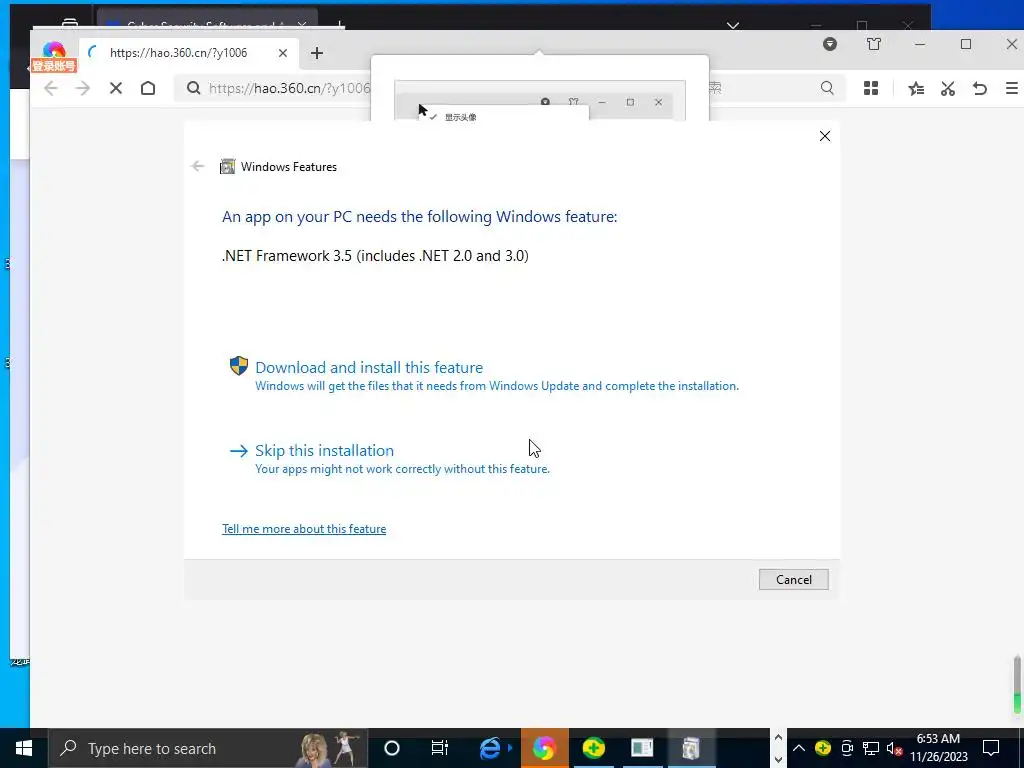Close the Windows Features dialog
This screenshot has width=1024, height=768.
(825, 136)
